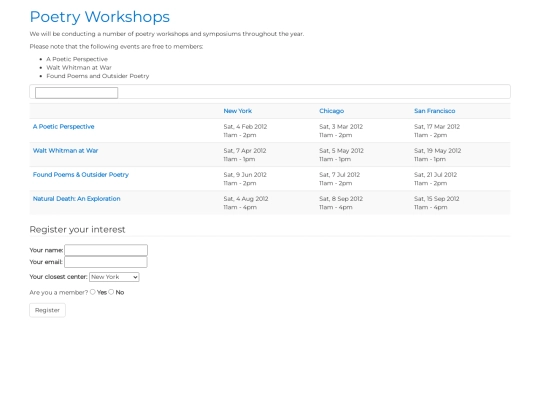The width and height of the screenshot is (540, 405).
Task: Select the No member radio button
Action: pyautogui.click(x=111, y=292)
